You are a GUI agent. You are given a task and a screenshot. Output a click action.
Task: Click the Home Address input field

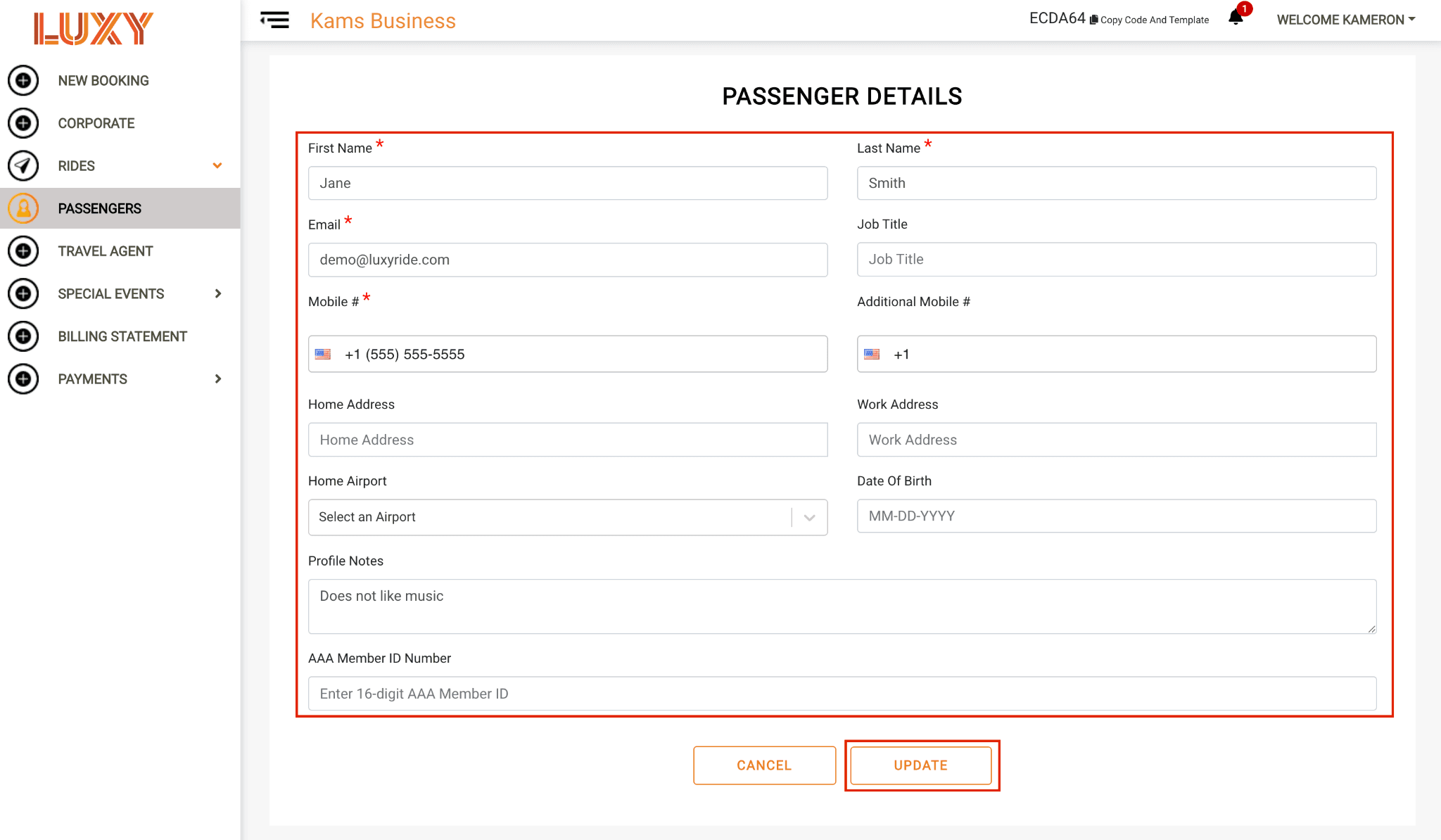click(x=568, y=440)
